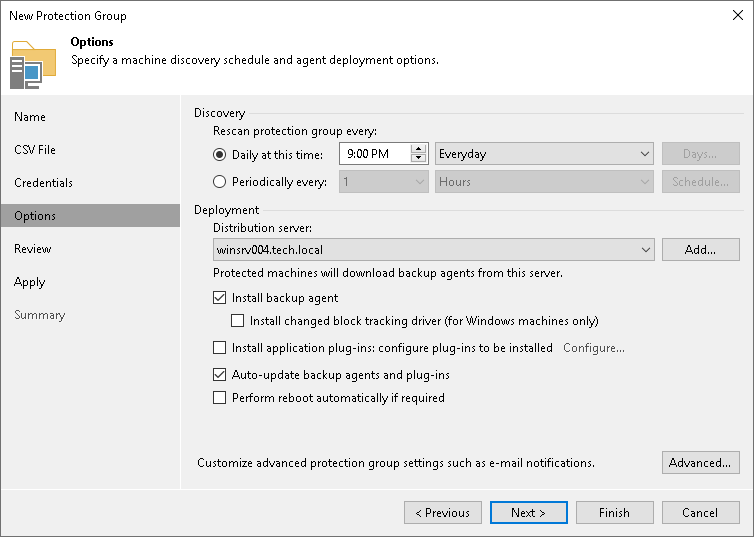
Task: Go to the Name wizard step
Action: click(30, 117)
